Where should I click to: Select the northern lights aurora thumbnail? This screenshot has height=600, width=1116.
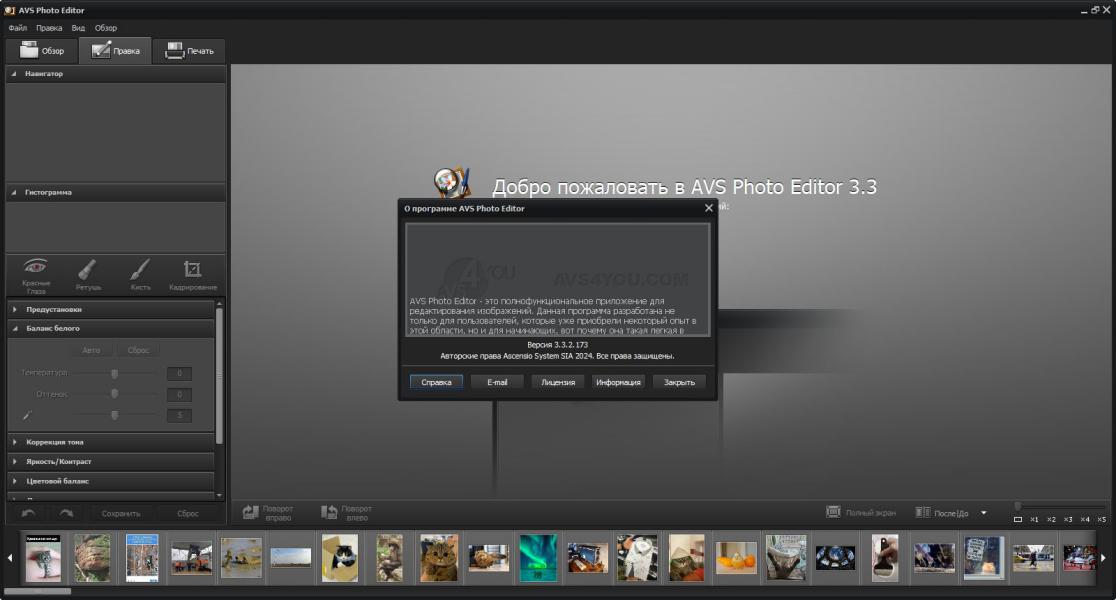pyautogui.click(x=538, y=558)
